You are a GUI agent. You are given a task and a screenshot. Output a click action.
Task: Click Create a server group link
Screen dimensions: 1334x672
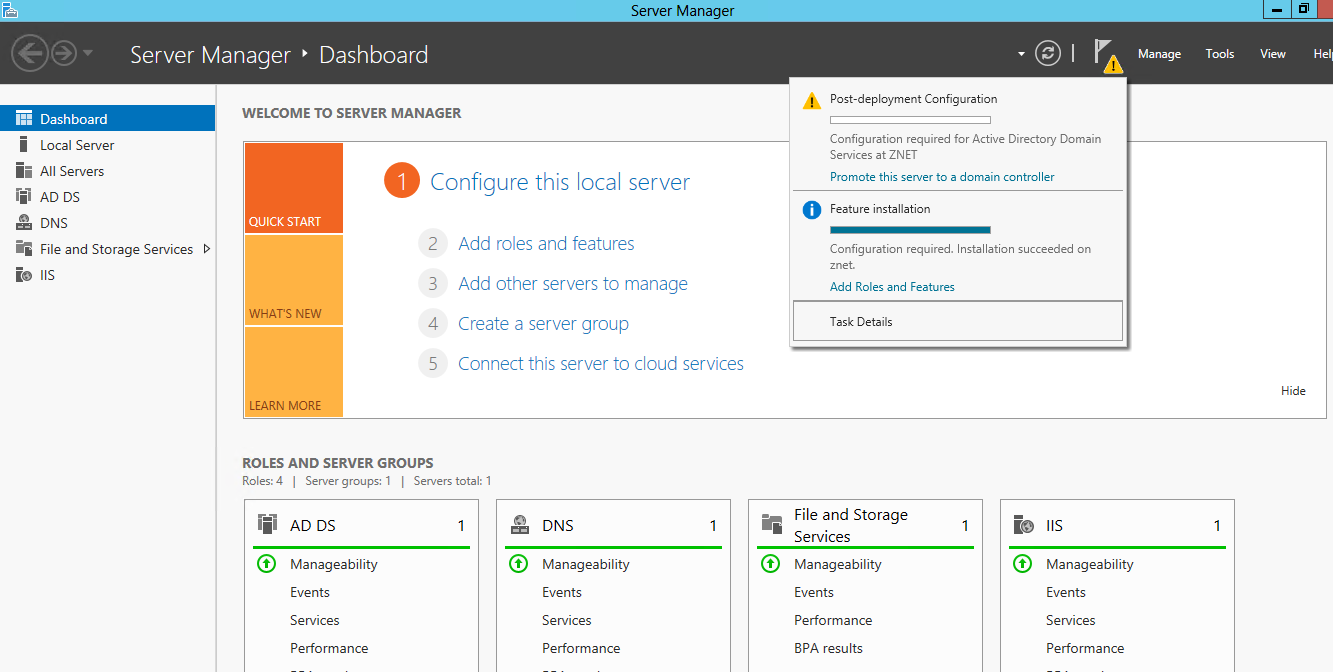[543, 324]
